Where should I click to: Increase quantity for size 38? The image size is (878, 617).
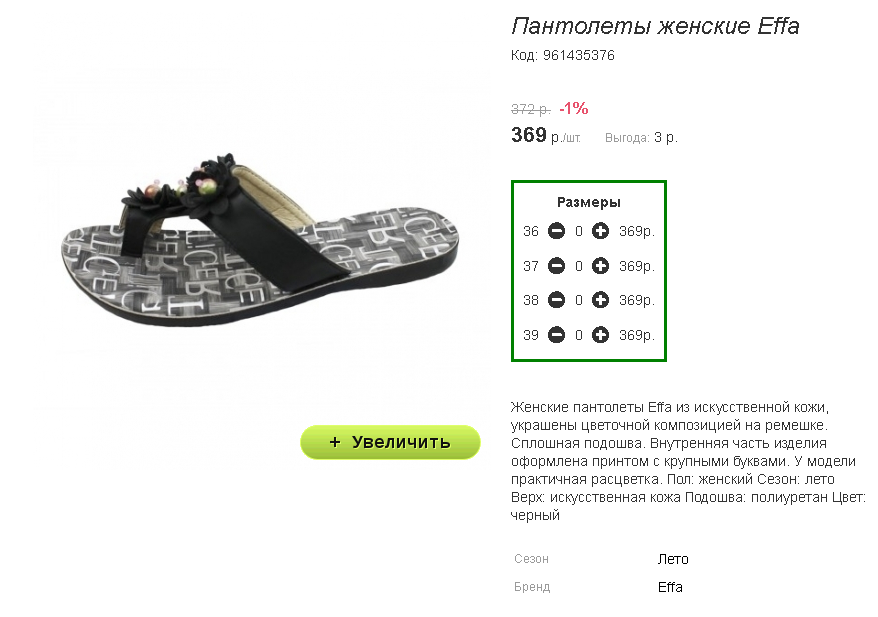pyautogui.click(x=600, y=300)
